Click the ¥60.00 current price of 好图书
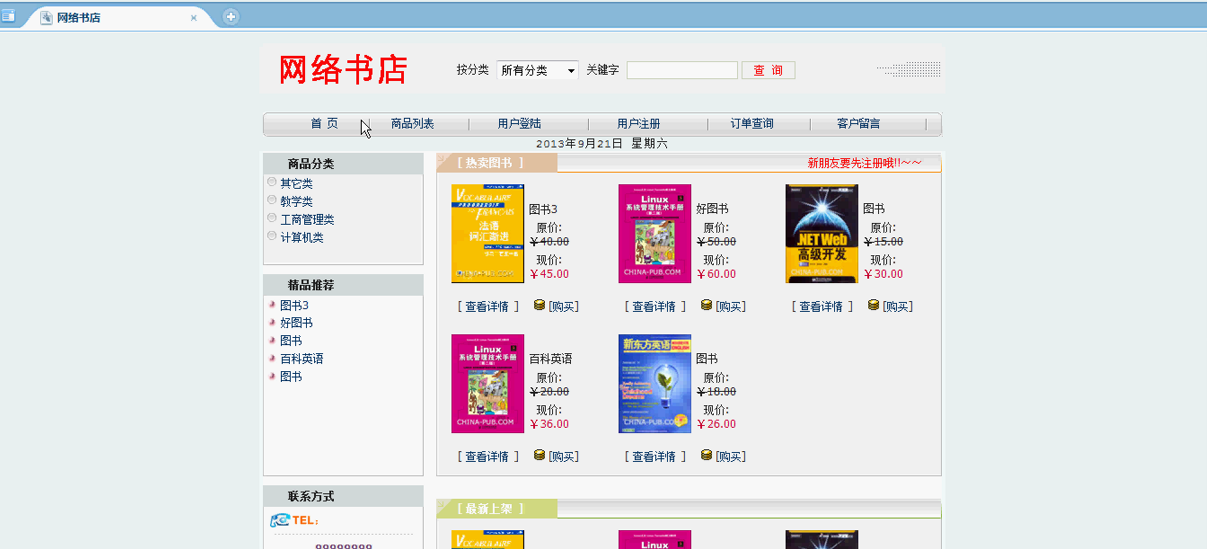This screenshot has width=1207, height=549. click(716, 274)
